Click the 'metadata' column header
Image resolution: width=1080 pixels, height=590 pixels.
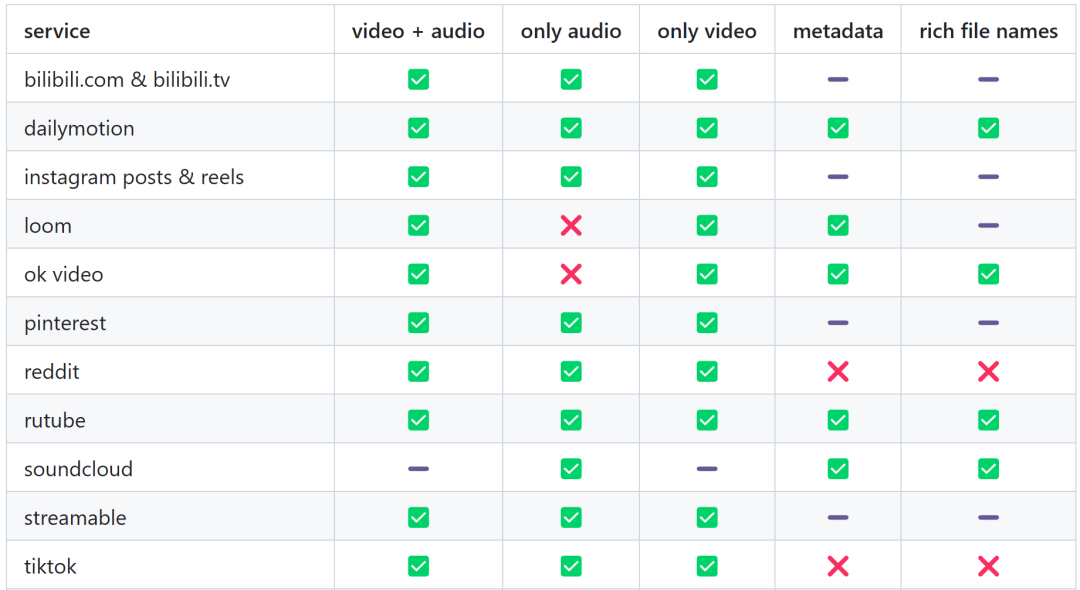[x=838, y=31]
